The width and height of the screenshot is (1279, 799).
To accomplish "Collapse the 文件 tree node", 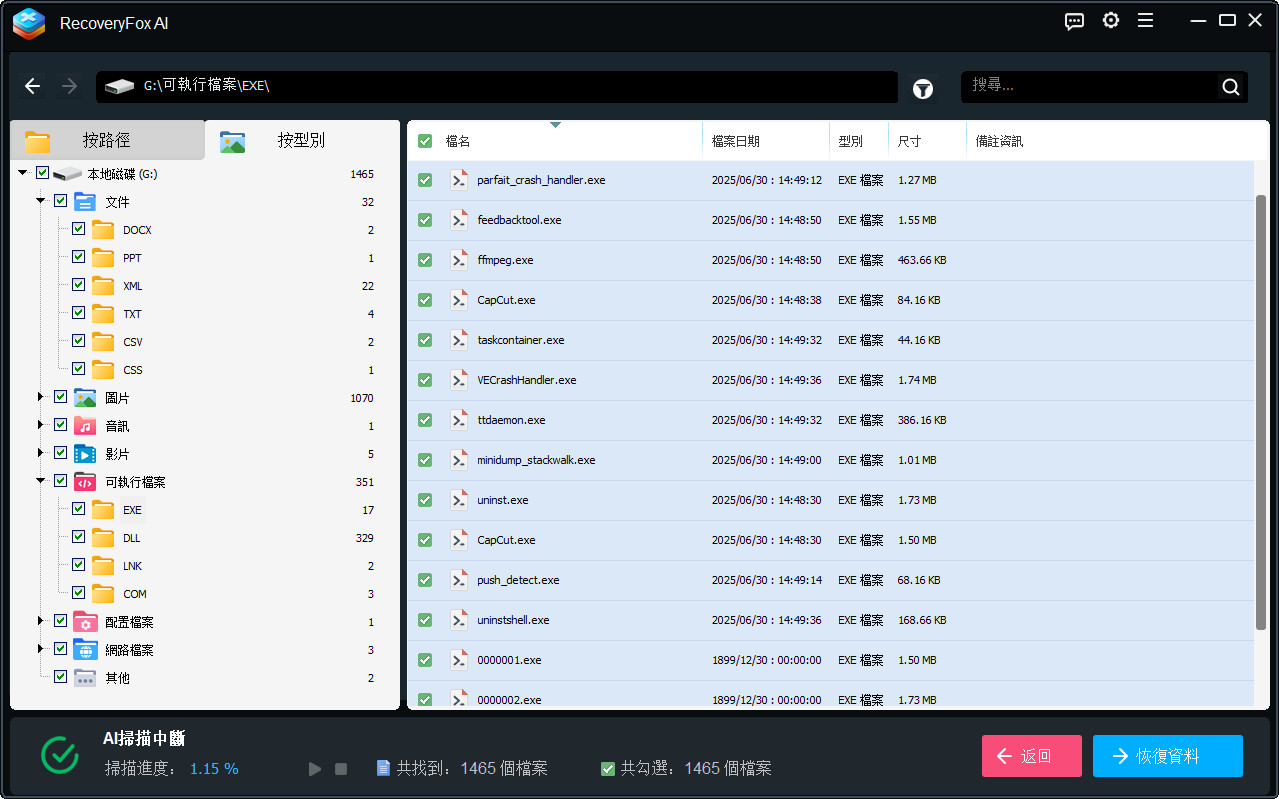I will click(41, 201).
